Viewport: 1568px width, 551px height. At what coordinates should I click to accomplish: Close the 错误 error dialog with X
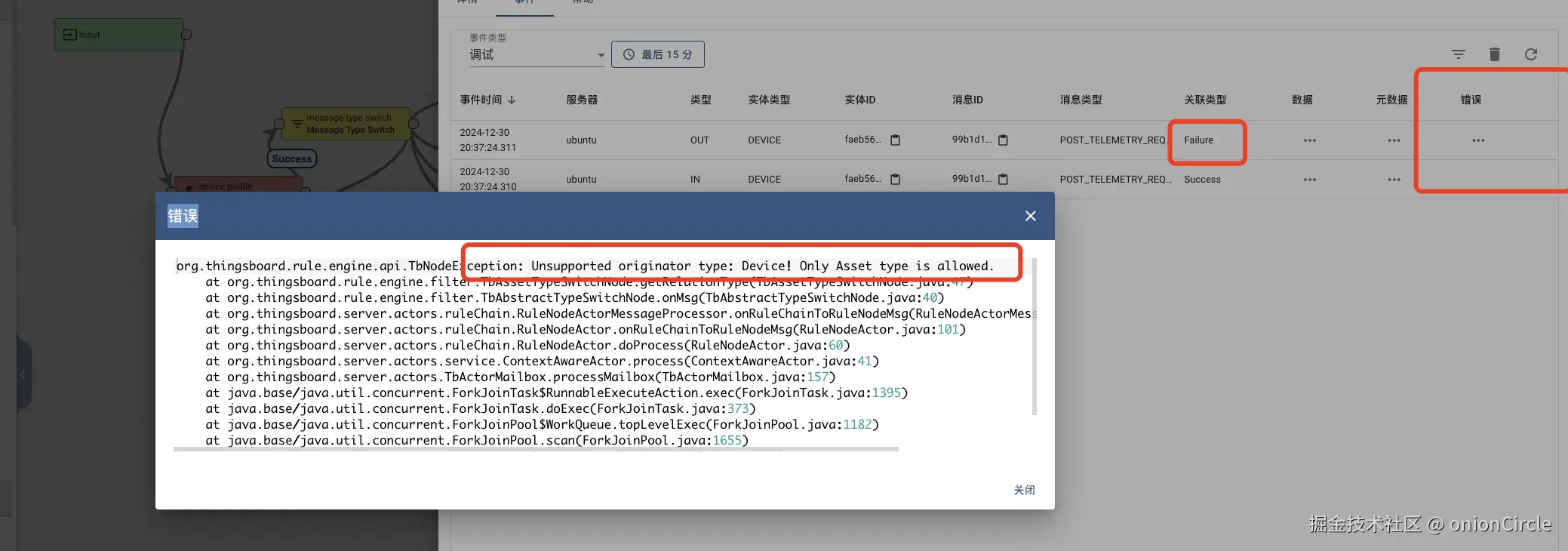[1030, 216]
